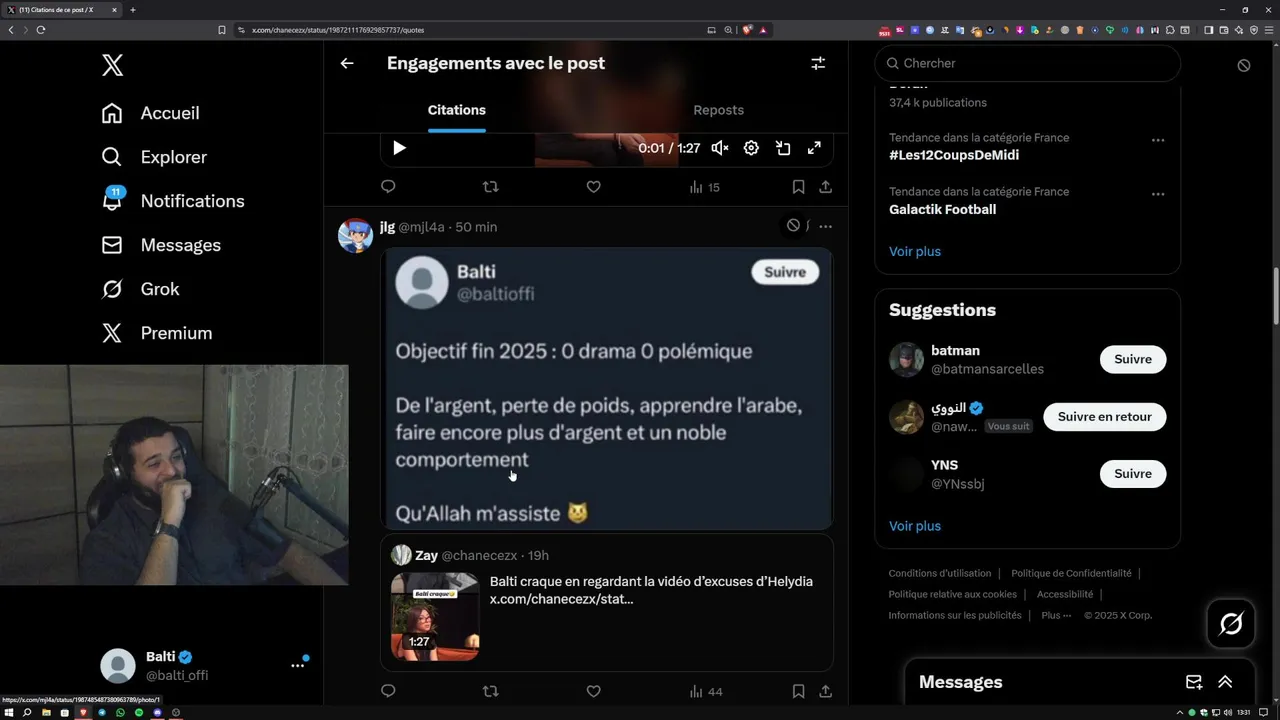Open Premium from the left sidebar
This screenshot has width=1280, height=720.
(x=156, y=333)
